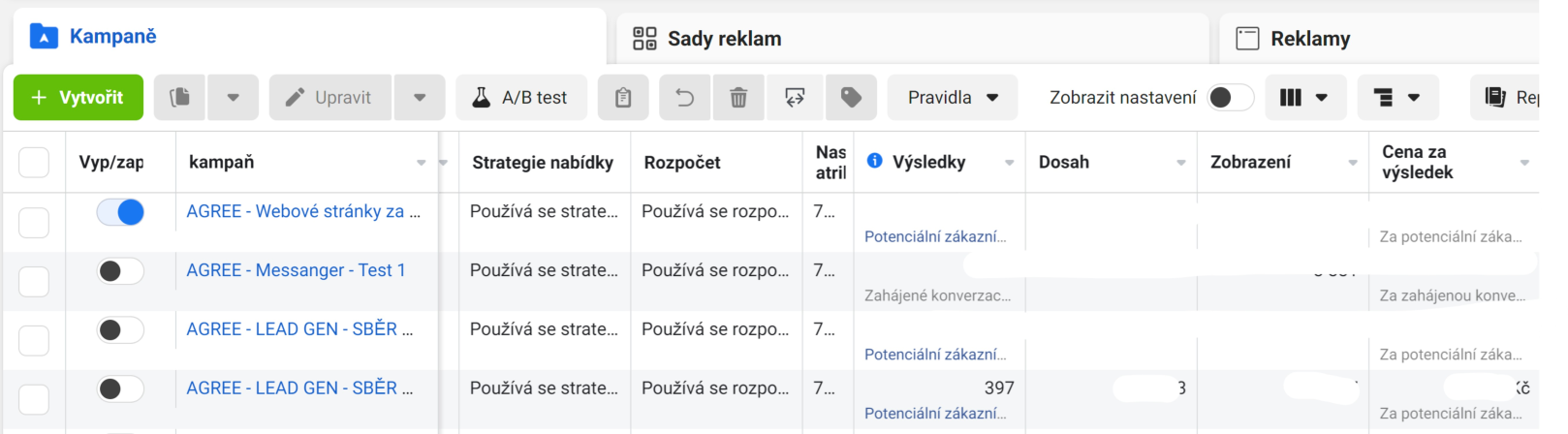Viewport: 1568px width, 434px height.
Task: Click the result value 397
Action: point(999,387)
